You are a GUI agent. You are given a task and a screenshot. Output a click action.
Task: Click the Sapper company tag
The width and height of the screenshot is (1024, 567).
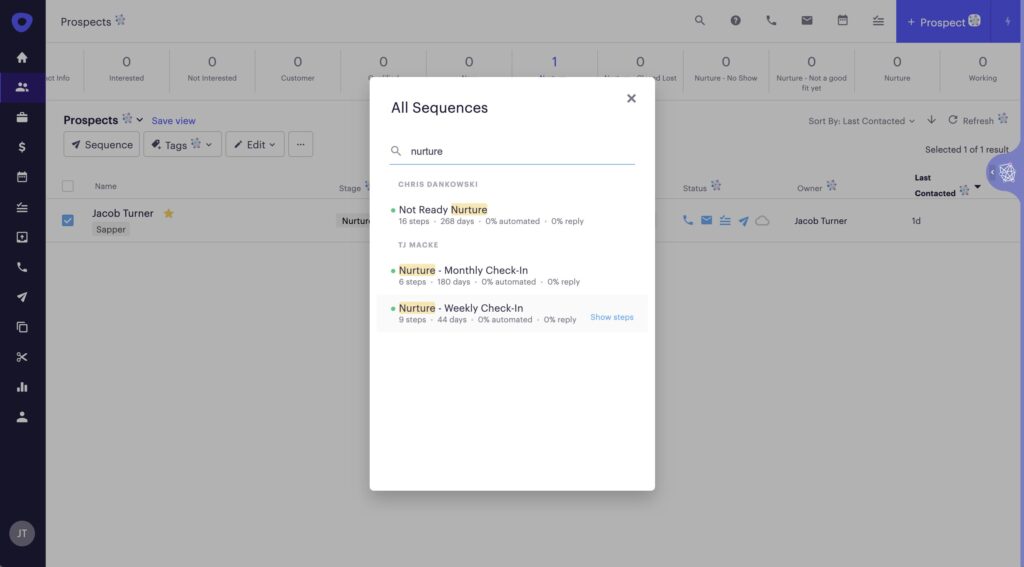click(x=111, y=229)
